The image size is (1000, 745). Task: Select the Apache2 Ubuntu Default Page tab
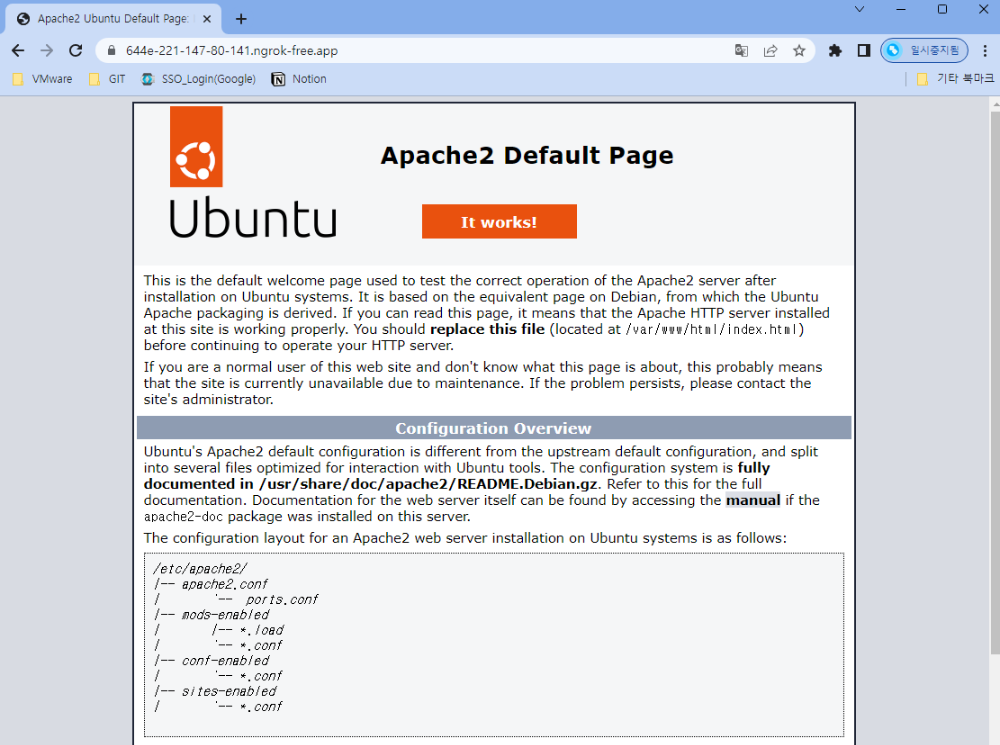113,18
